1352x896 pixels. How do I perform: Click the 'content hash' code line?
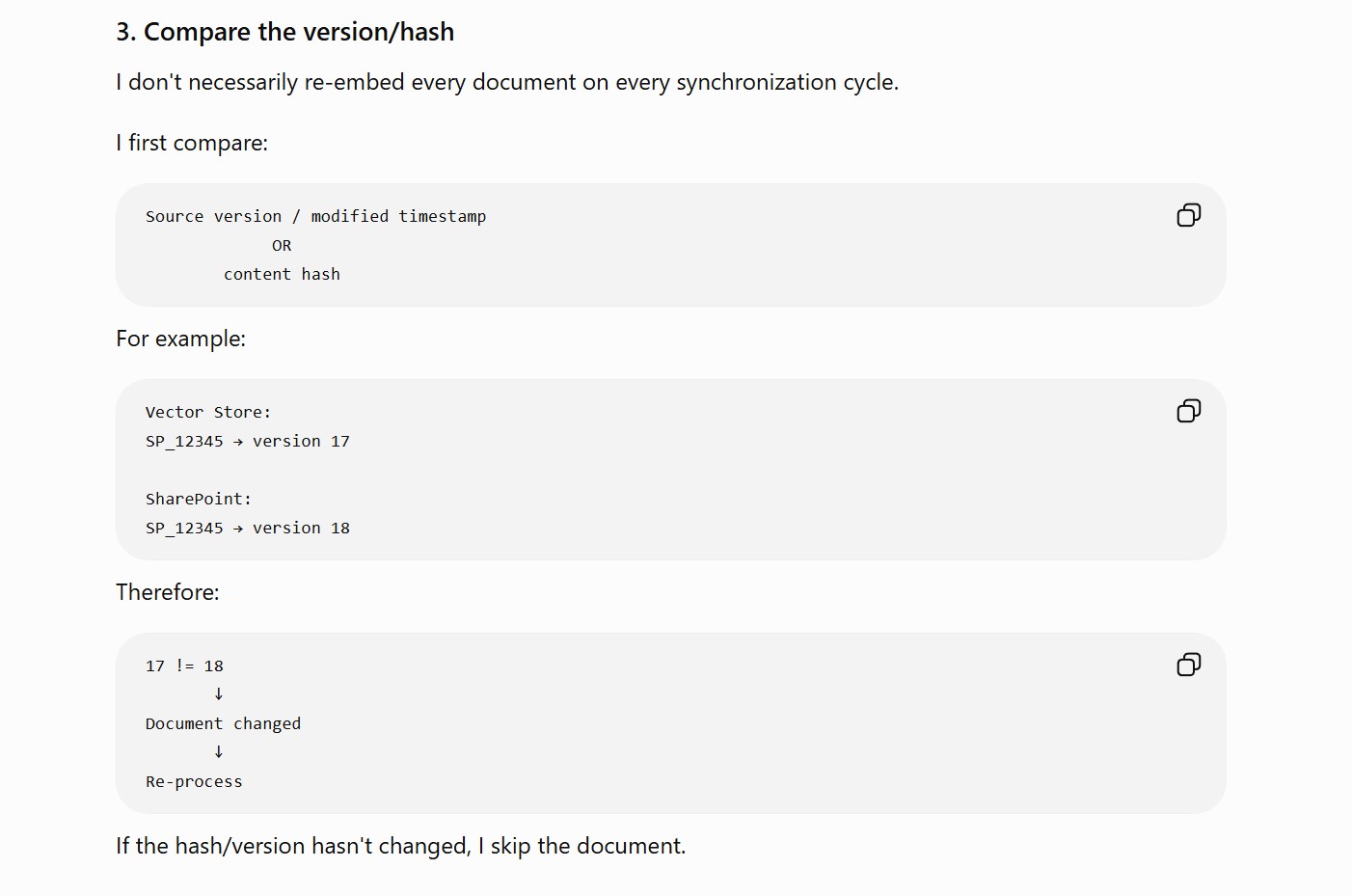(282, 274)
